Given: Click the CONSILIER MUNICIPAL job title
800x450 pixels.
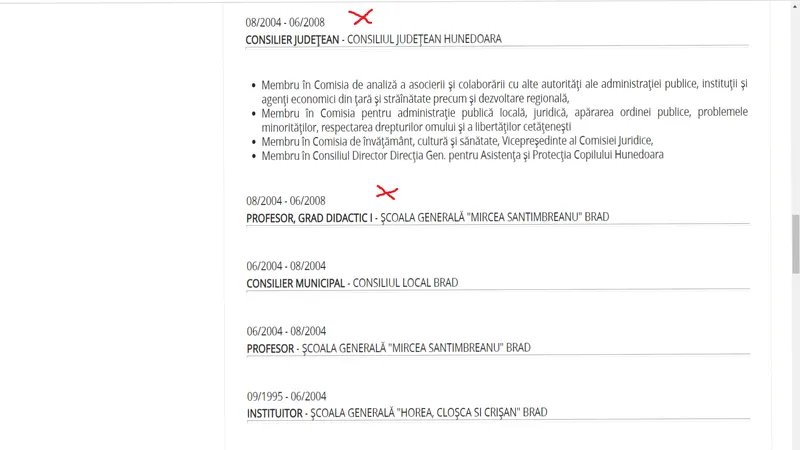Looking at the screenshot, I should tap(296, 283).
